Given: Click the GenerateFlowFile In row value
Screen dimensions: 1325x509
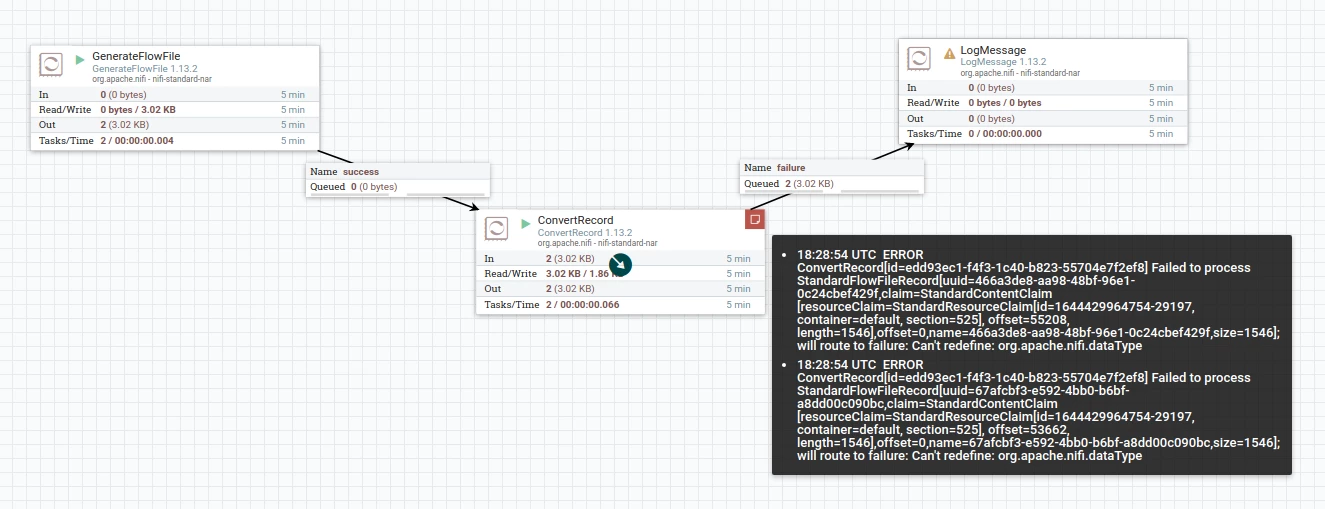Looking at the screenshot, I should (x=122, y=94).
